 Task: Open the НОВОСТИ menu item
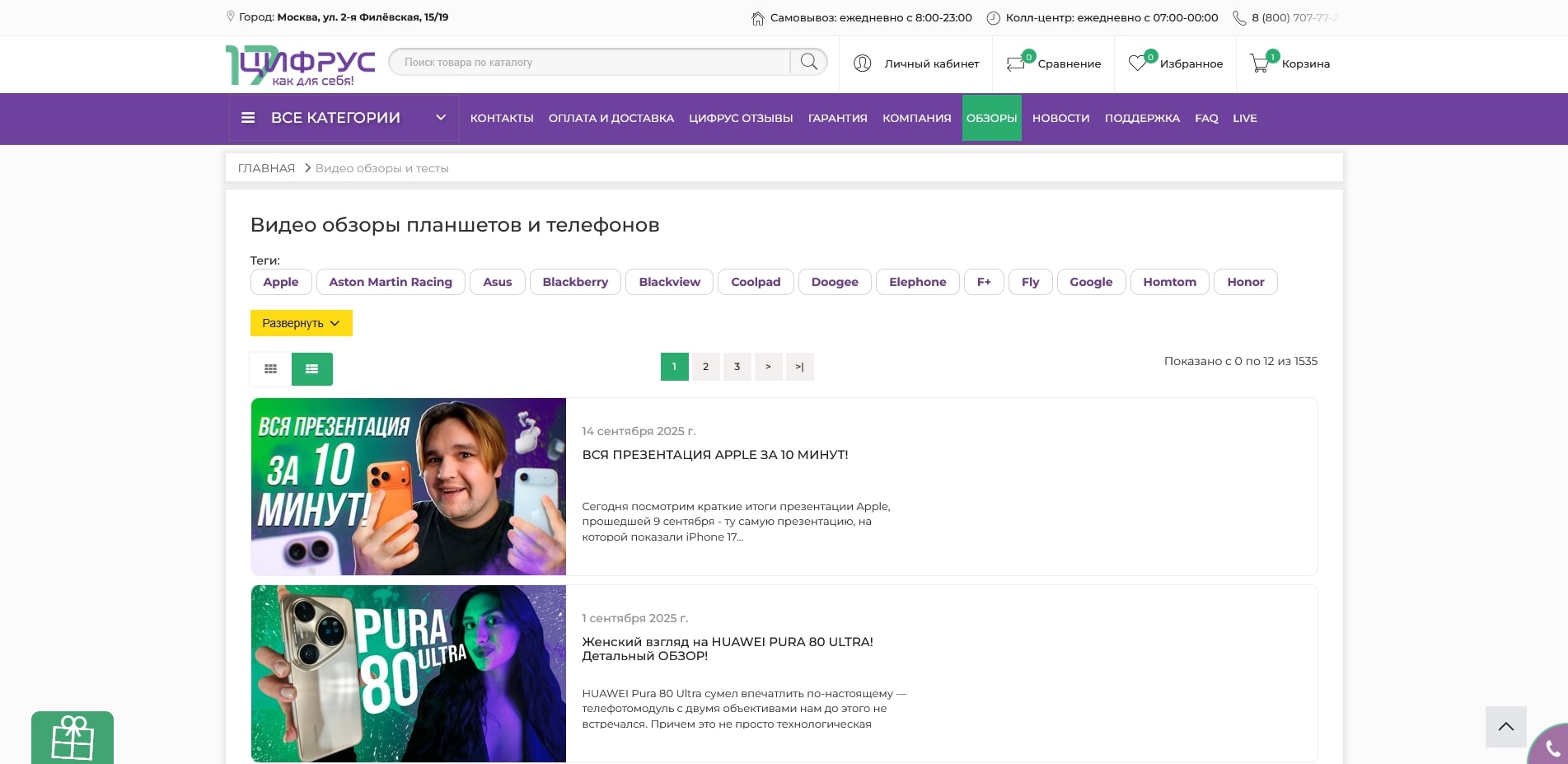[1060, 118]
